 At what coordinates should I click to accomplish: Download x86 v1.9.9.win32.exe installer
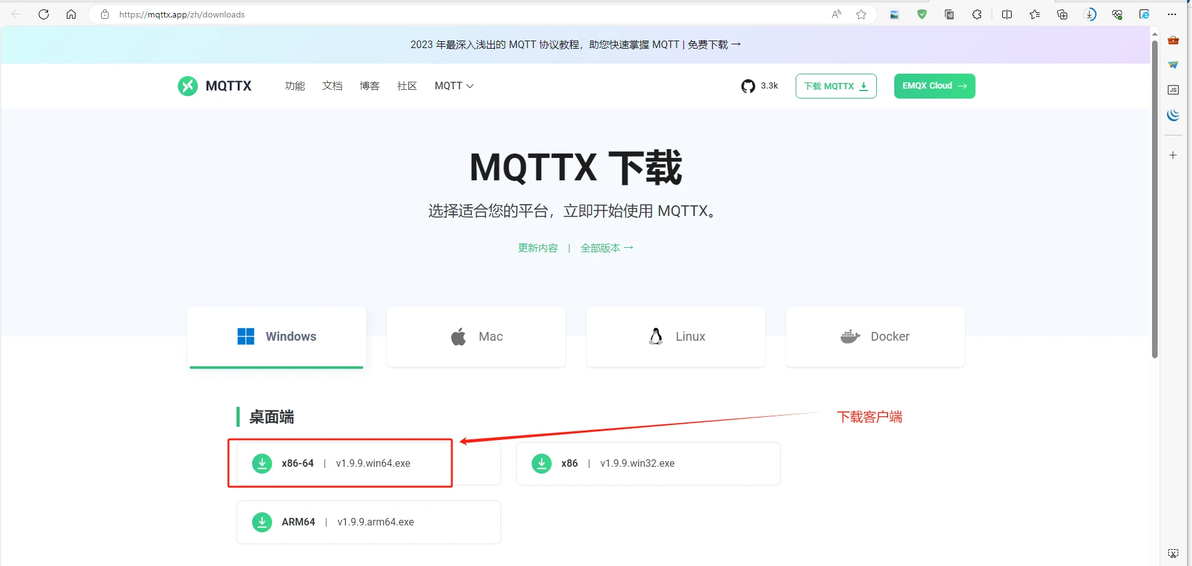point(648,463)
